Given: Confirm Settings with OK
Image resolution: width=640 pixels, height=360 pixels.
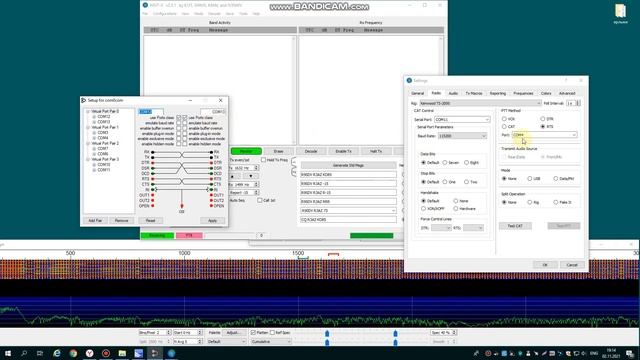Looking at the screenshot, I should 544,265.
